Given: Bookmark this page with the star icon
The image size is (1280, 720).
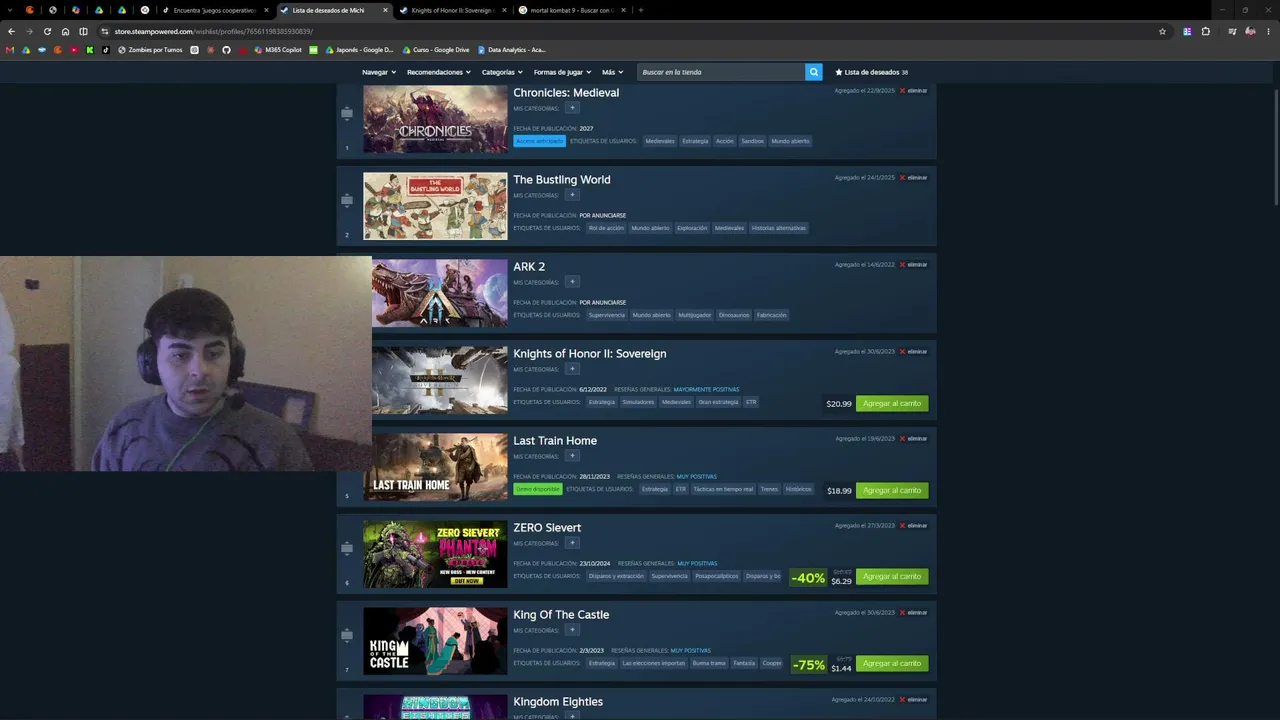Looking at the screenshot, I should (1162, 31).
